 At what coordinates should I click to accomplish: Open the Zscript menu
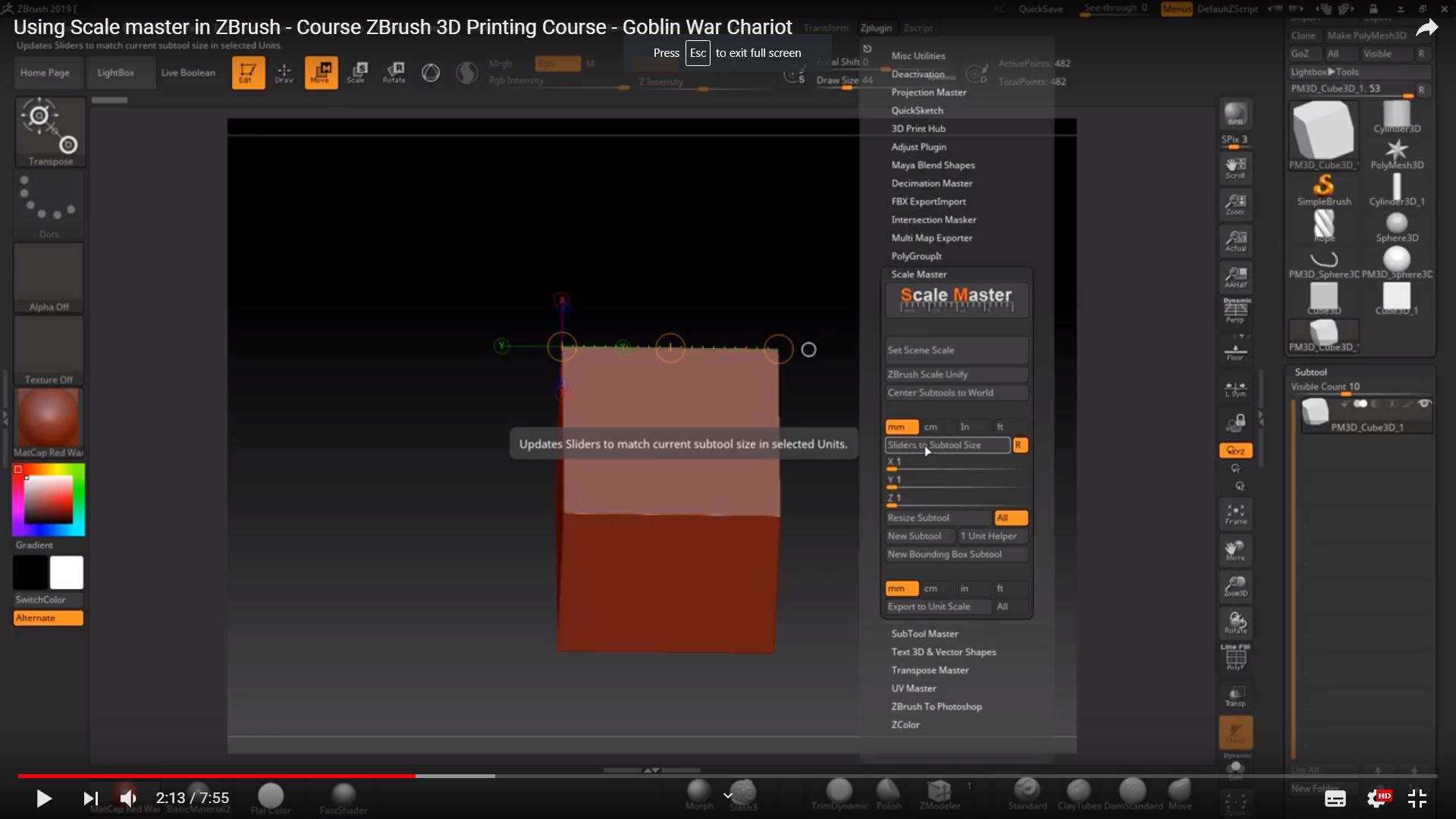pyautogui.click(x=918, y=28)
